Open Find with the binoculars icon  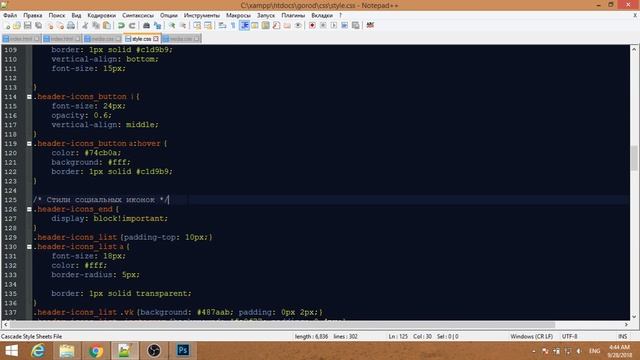tap(146, 25)
